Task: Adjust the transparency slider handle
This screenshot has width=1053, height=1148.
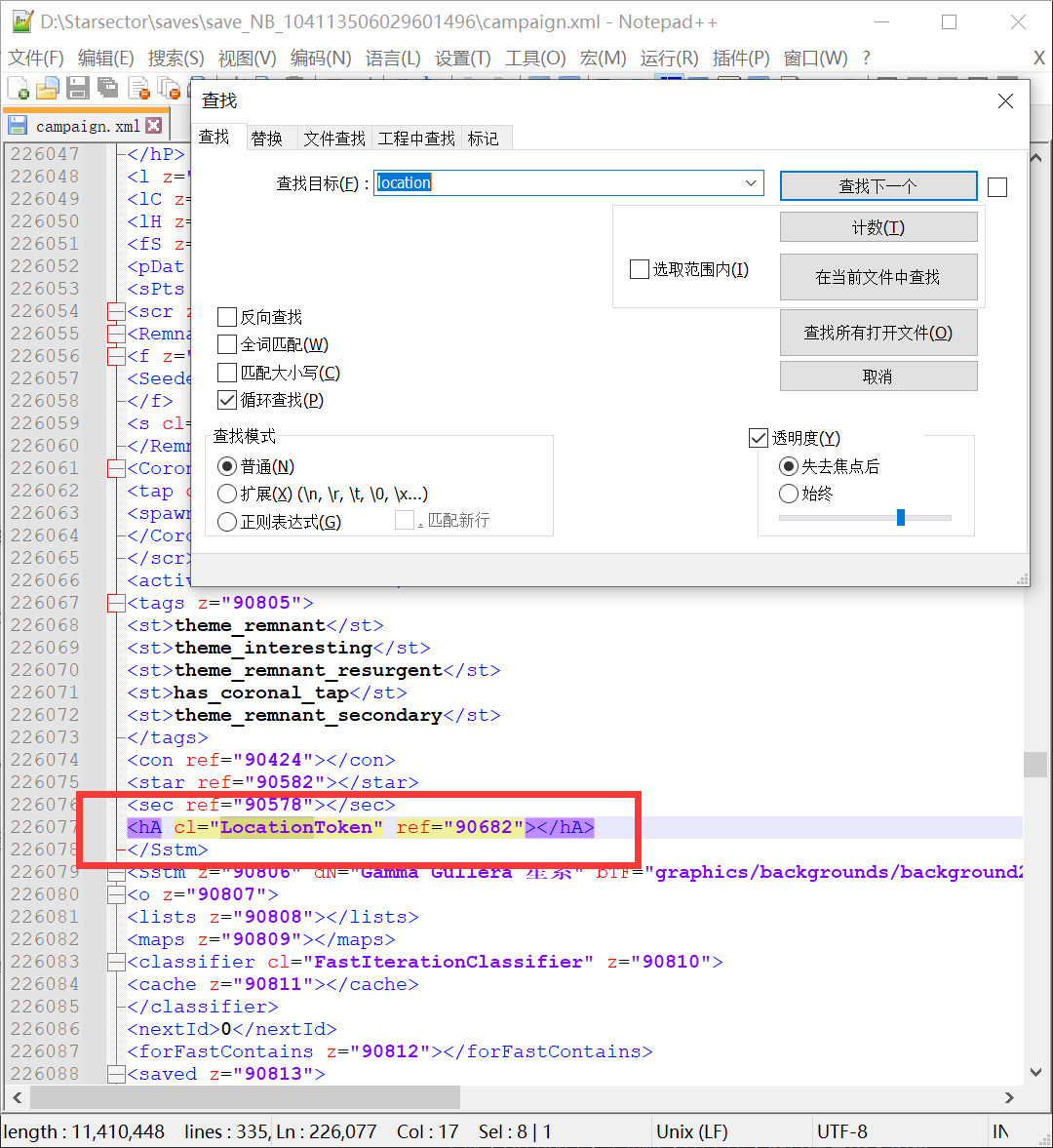Action: tap(901, 517)
